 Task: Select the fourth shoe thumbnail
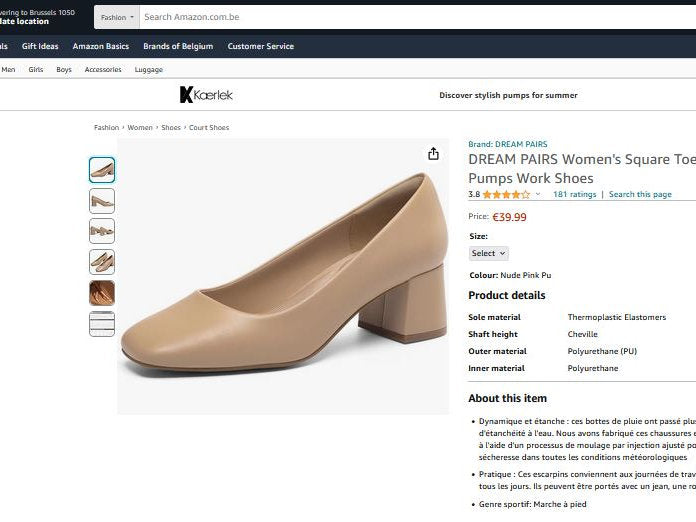pos(102,262)
